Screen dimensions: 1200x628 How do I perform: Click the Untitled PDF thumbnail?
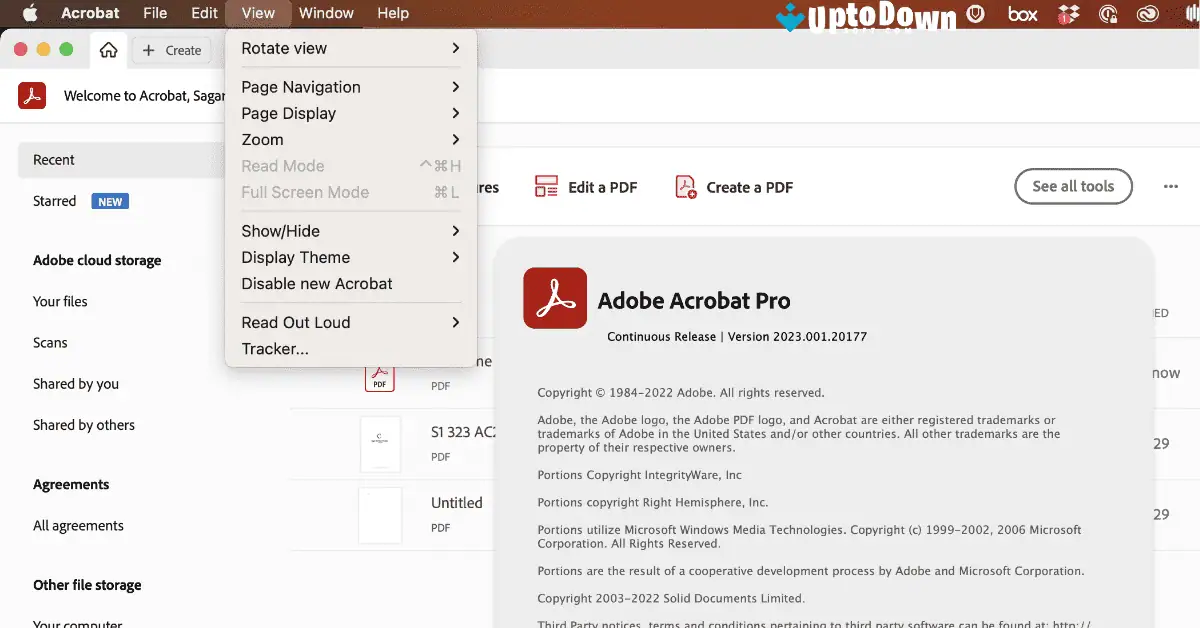(x=380, y=514)
